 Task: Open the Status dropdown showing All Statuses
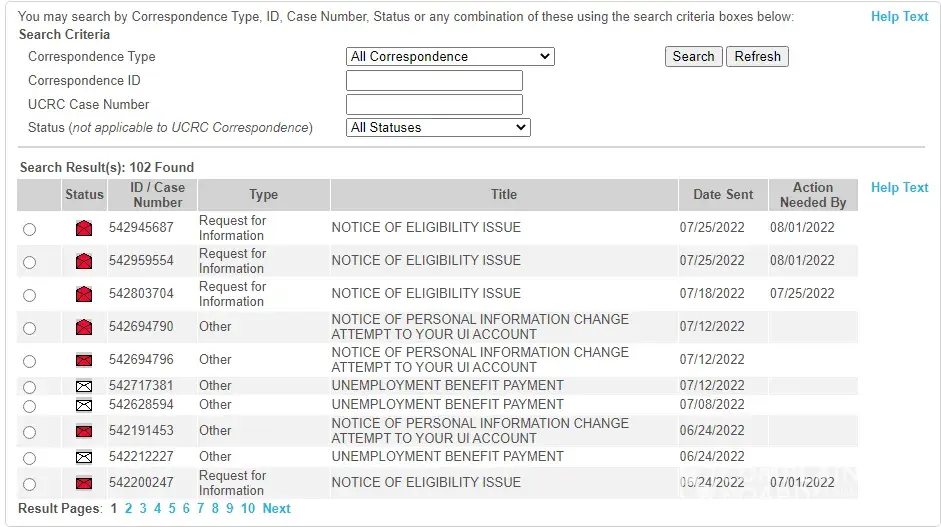(438, 128)
